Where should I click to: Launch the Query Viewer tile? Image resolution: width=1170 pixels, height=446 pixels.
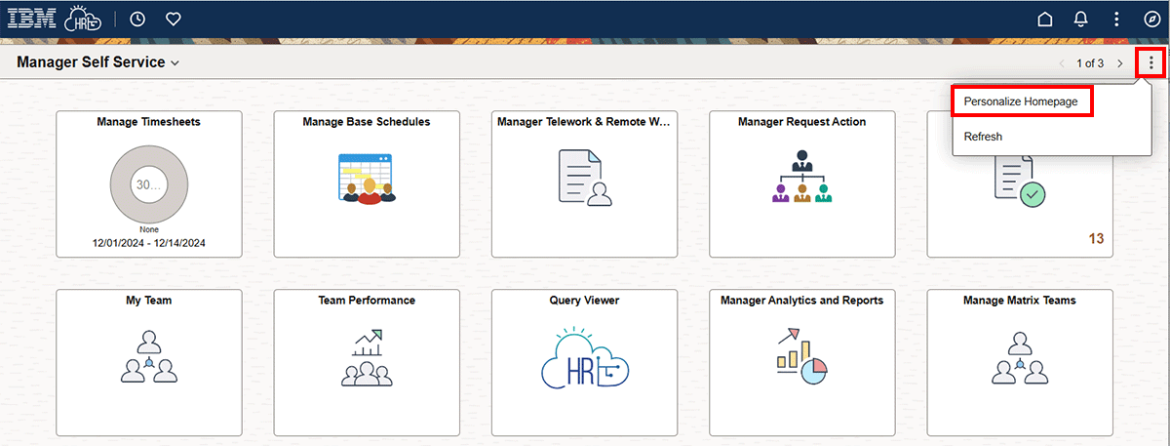pos(584,362)
